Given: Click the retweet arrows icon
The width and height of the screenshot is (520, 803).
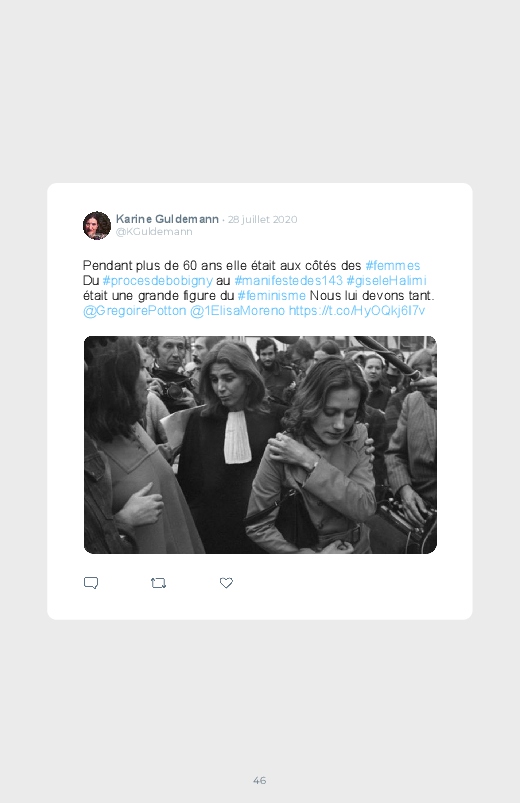Looking at the screenshot, I should click(x=158, y=583).
